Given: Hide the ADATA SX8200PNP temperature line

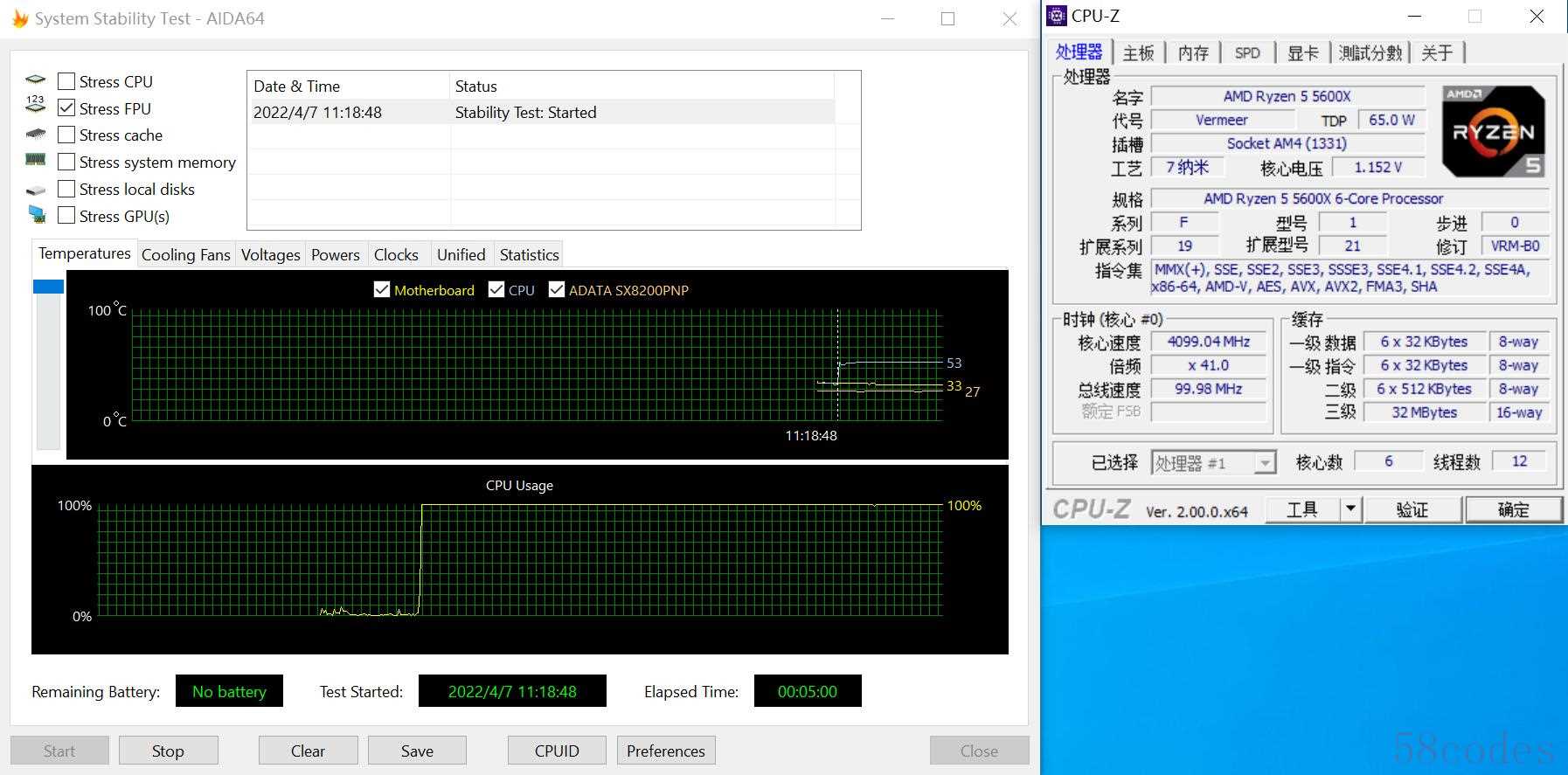Looking at the screenshot, I should tap(556, 289).
